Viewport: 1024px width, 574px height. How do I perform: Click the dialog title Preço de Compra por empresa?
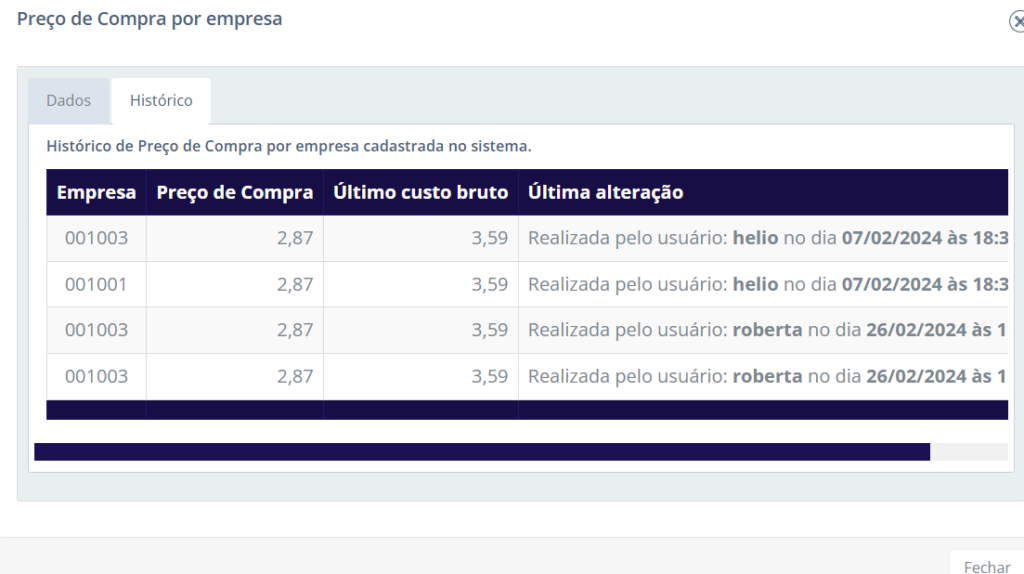point(149,19)
